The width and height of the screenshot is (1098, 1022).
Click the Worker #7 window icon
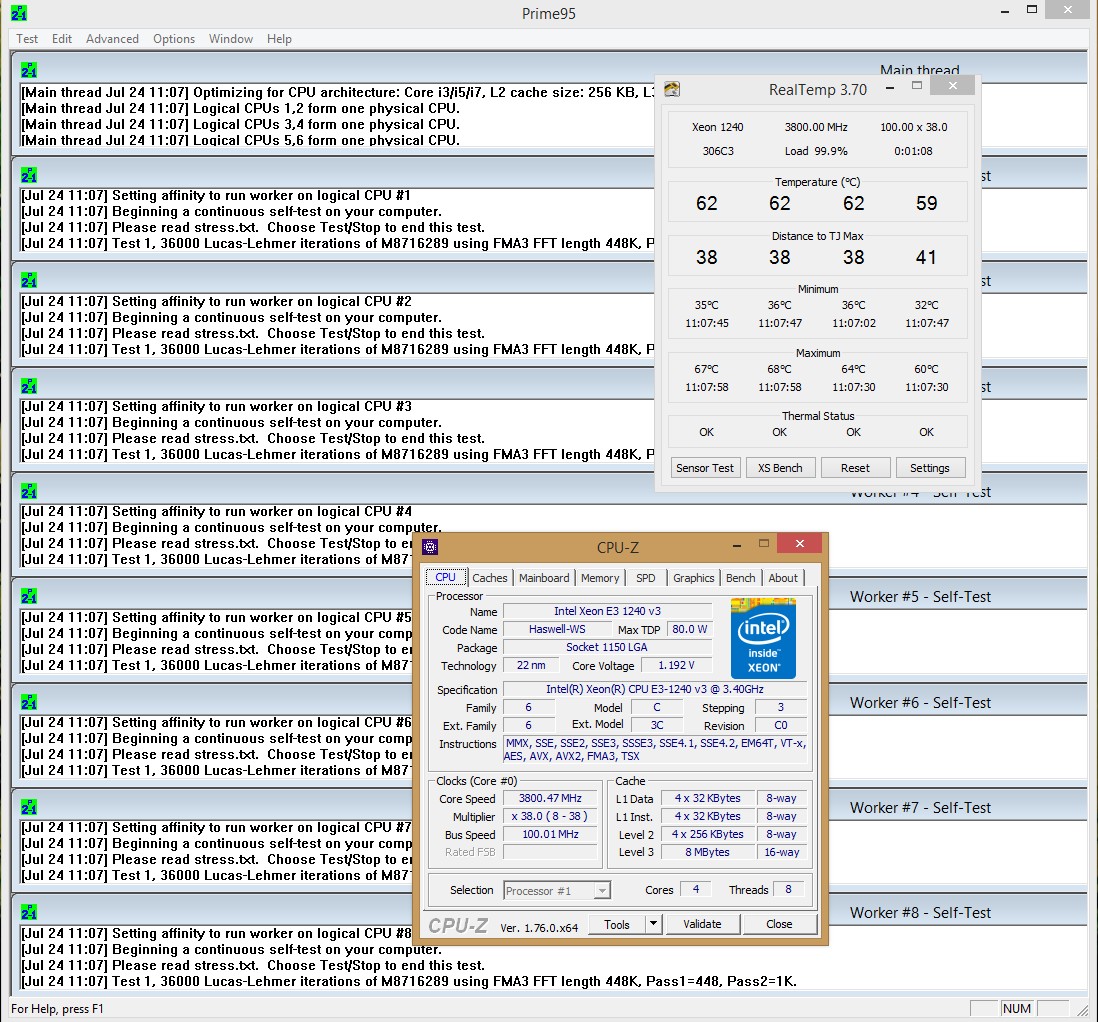(x=29, y=807)
